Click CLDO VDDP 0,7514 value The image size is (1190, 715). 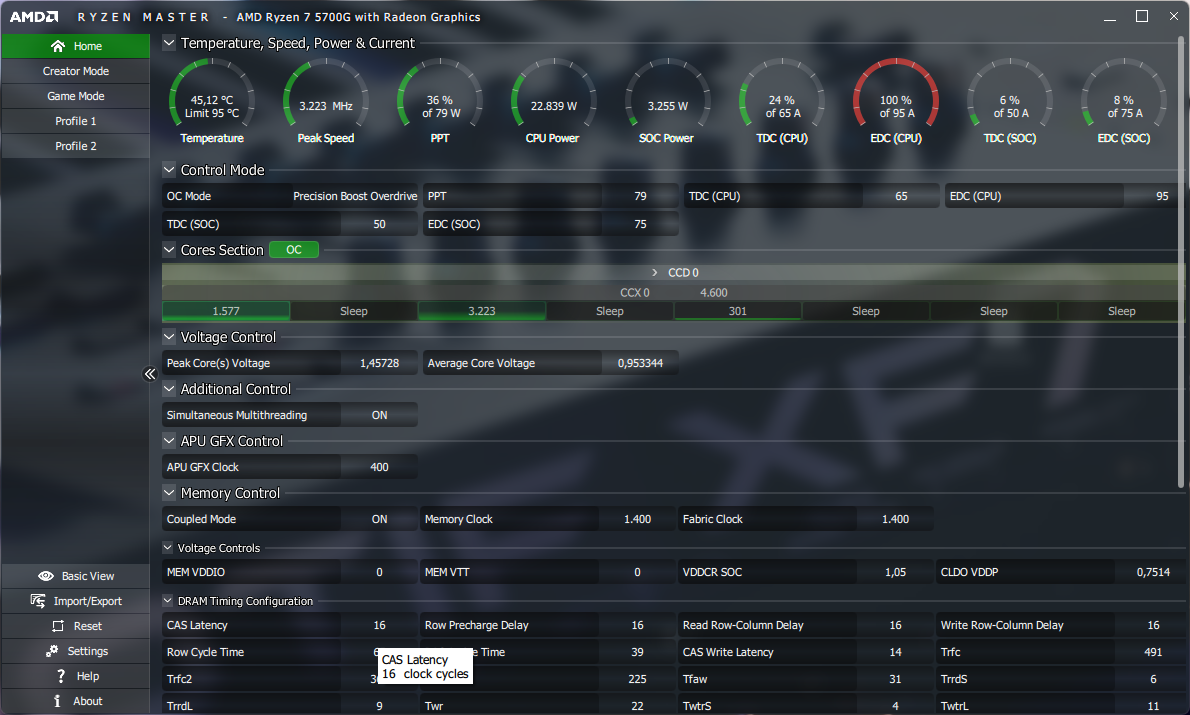(1153, 572)
